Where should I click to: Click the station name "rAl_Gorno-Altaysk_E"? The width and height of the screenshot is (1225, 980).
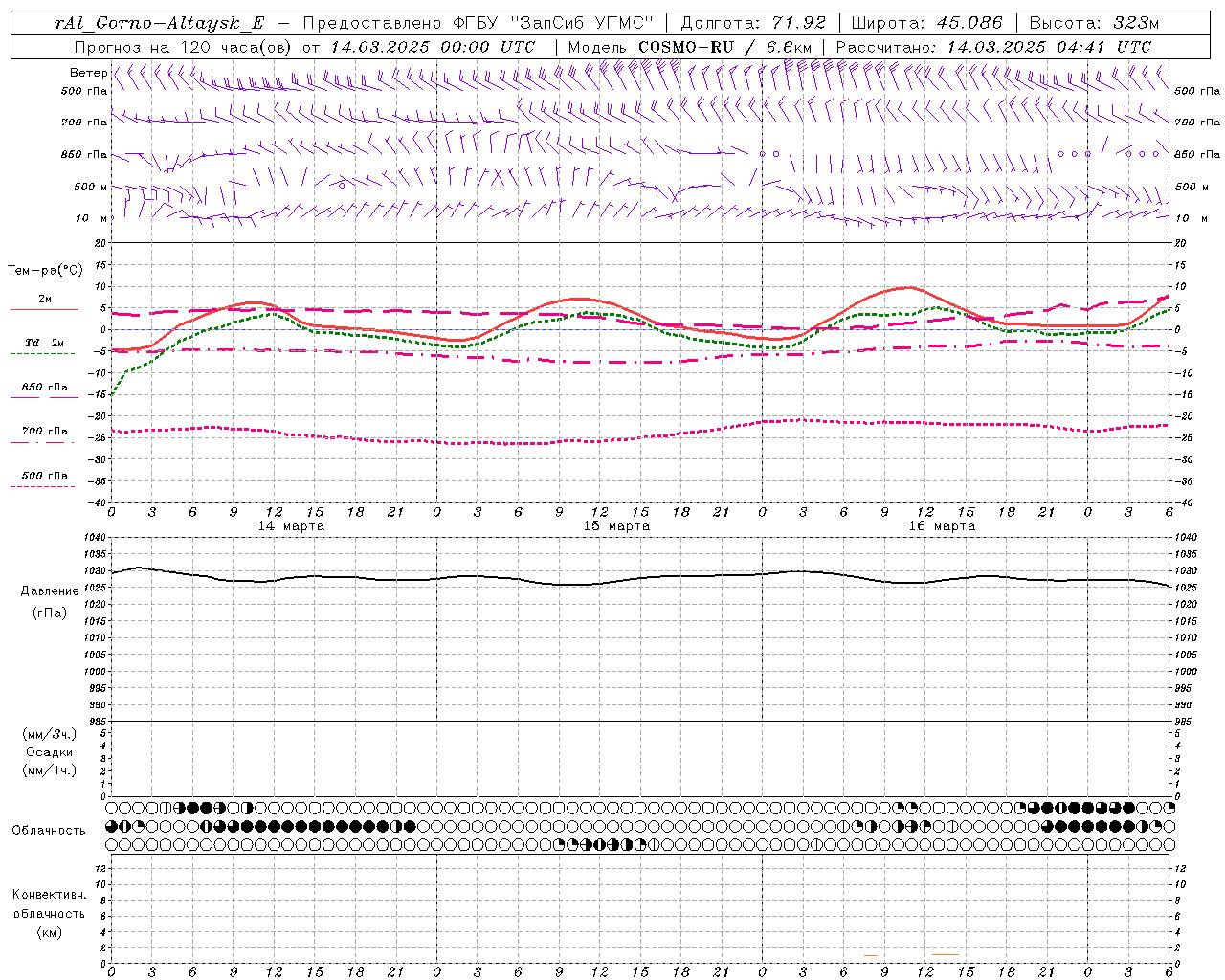point(160,23)
